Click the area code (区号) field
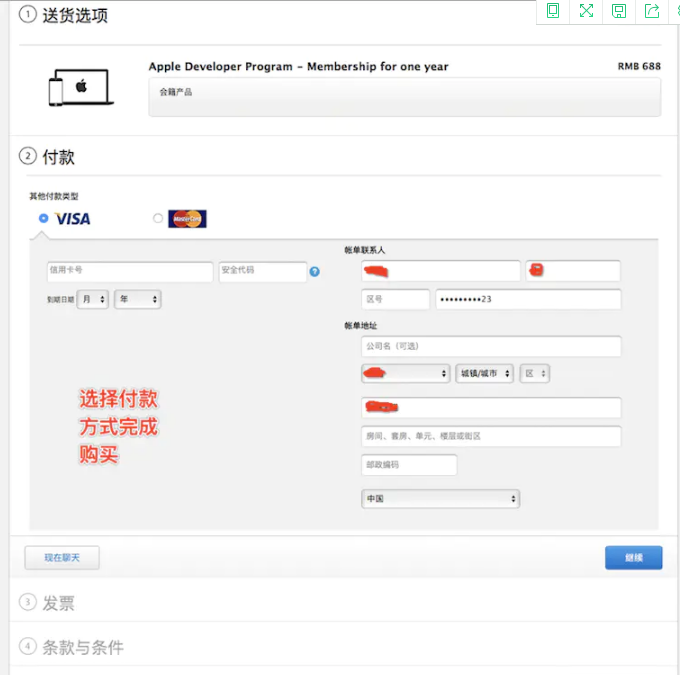The width and height of the screenshot is (680, 675). click(x=395, y=299)
